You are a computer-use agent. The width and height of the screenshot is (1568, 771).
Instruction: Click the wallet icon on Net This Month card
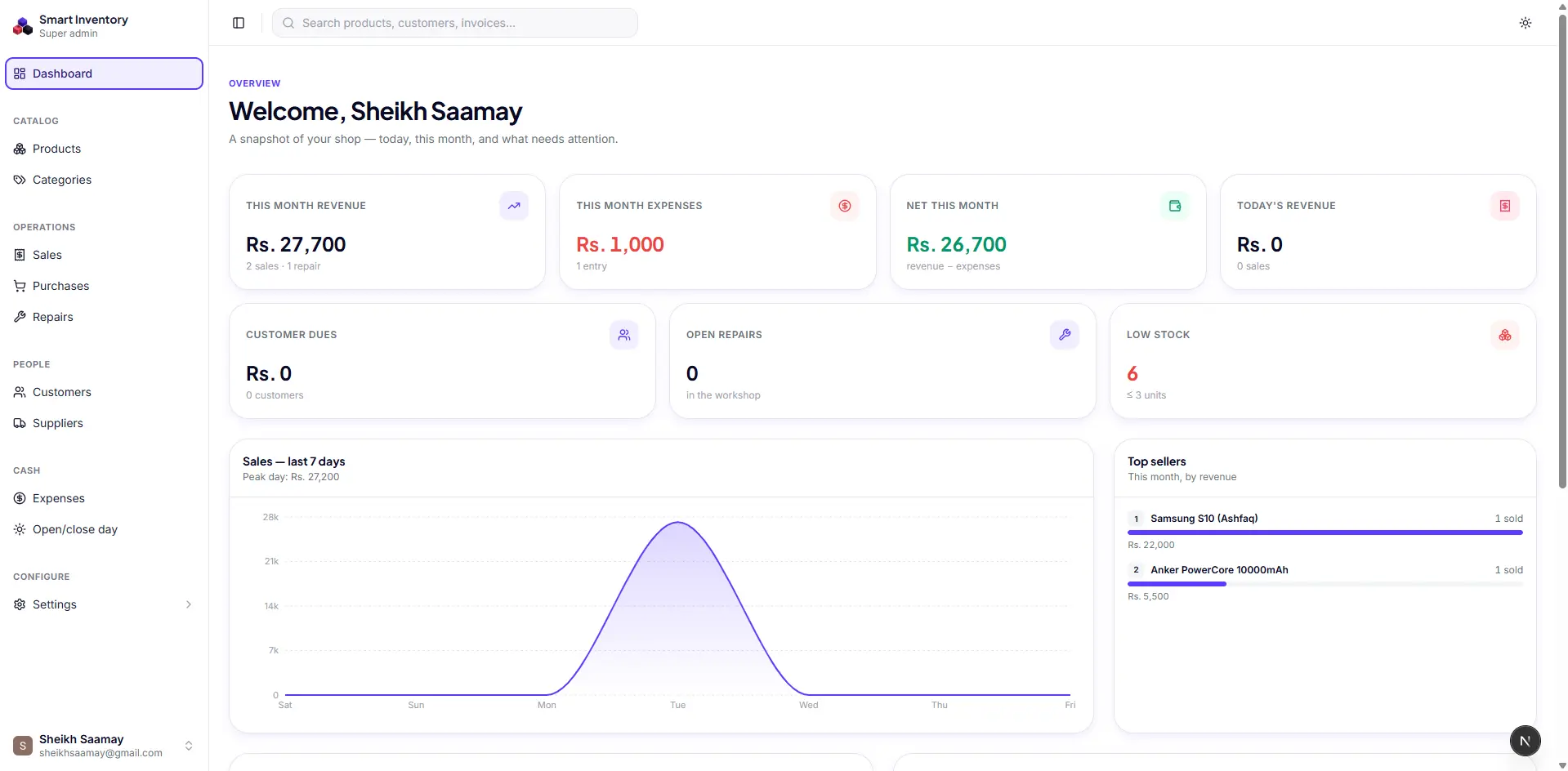(x=1175, y=206)
